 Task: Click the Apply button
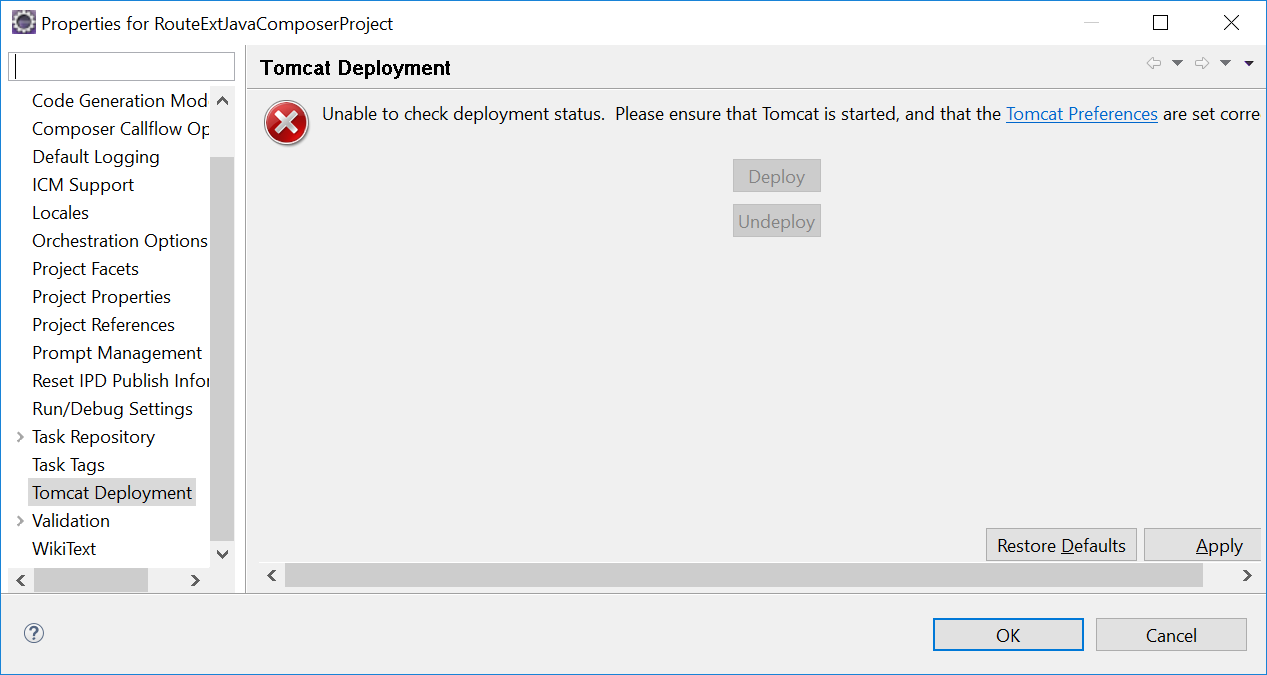[1203, 545]
